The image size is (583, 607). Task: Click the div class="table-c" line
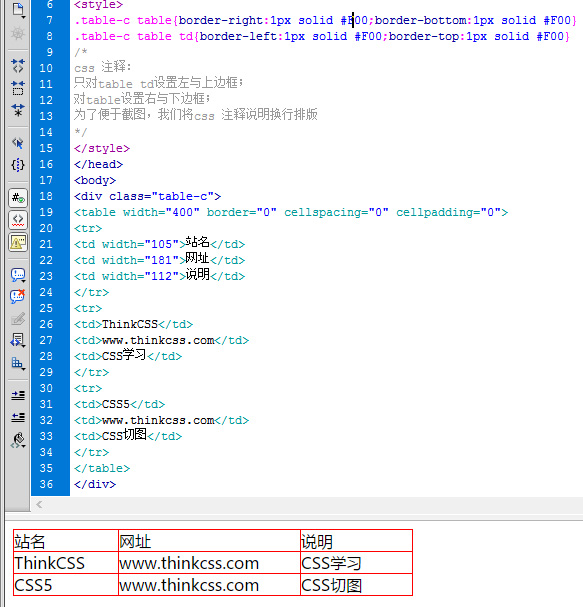(147, 196)
